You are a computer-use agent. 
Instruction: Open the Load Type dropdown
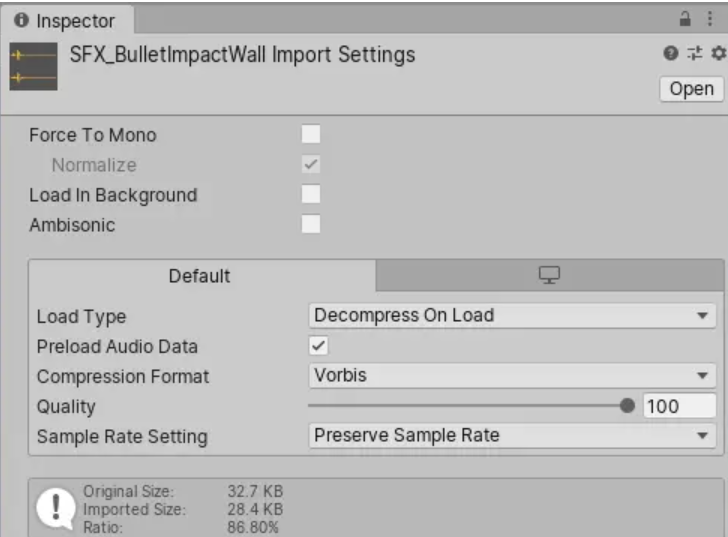pyautogui.click(x=511, y=316)
